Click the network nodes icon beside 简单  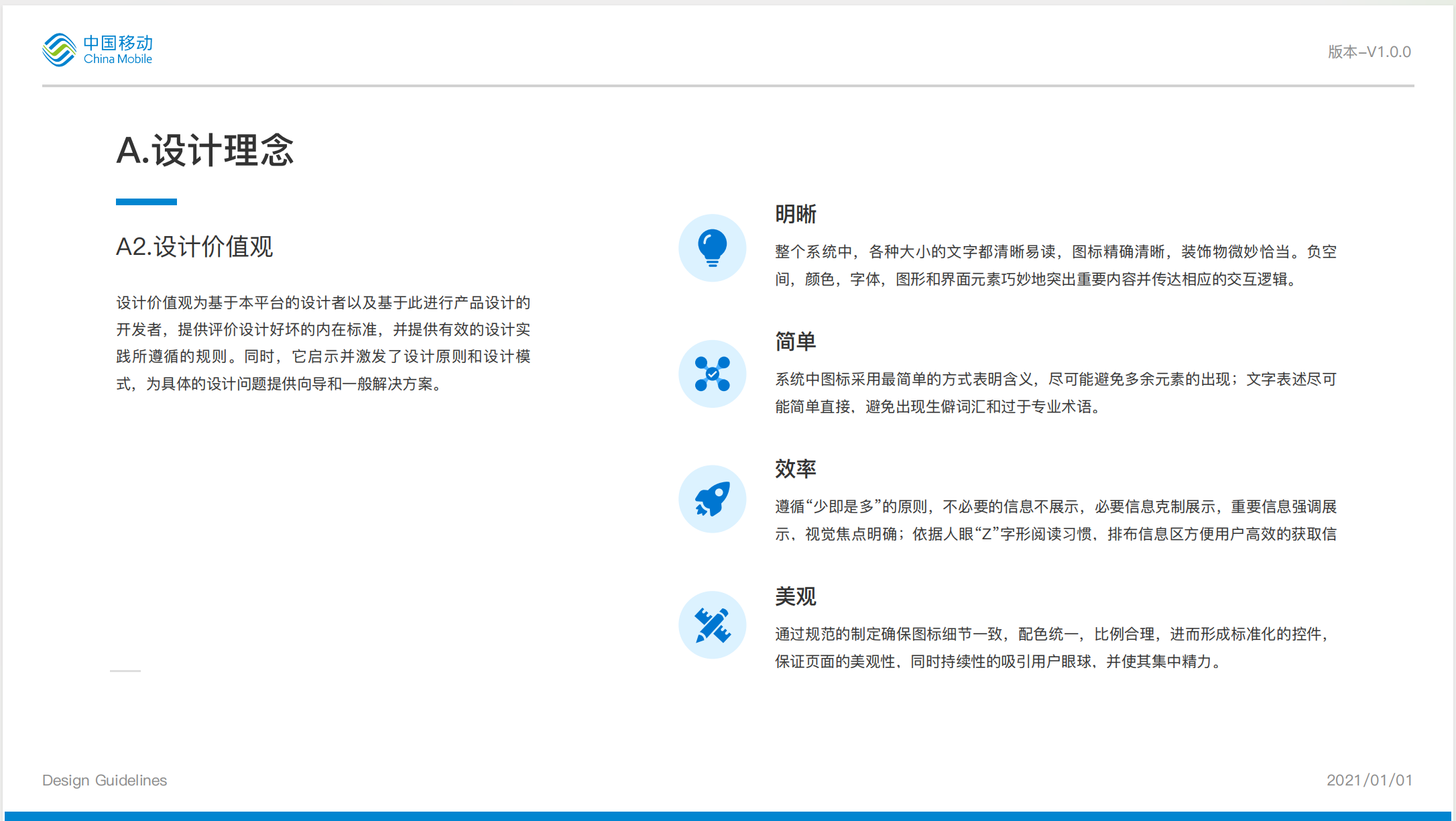[x=712, y=374]
